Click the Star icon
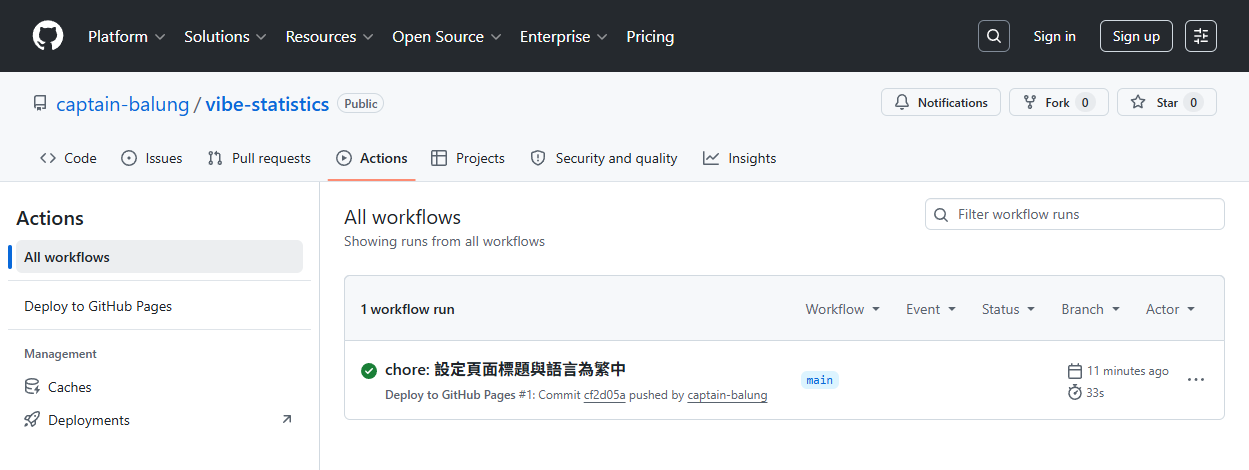The image size is (1249, 470). 1138,103
